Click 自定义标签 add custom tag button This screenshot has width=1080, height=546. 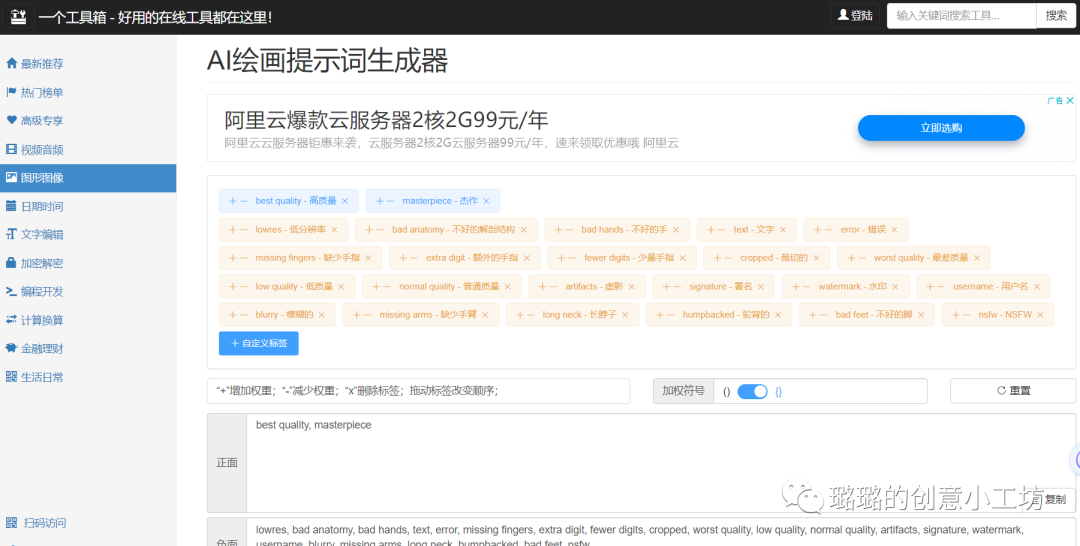tap(258, 344)
